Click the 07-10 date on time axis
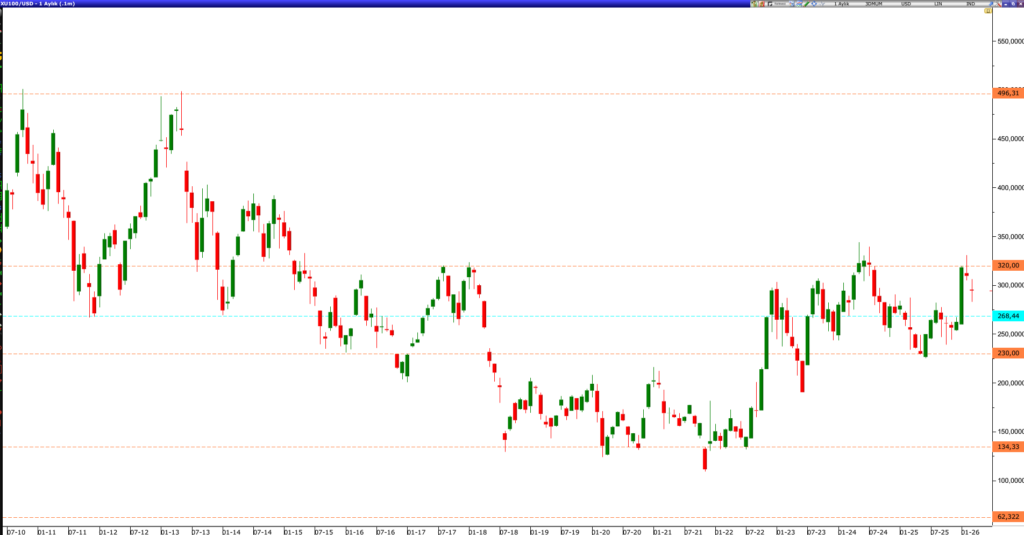 point(16,530)
